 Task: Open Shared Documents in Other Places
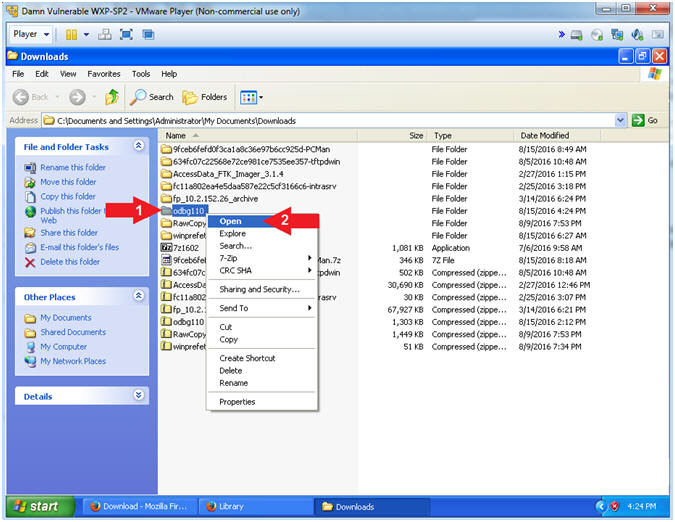[73, 333]
